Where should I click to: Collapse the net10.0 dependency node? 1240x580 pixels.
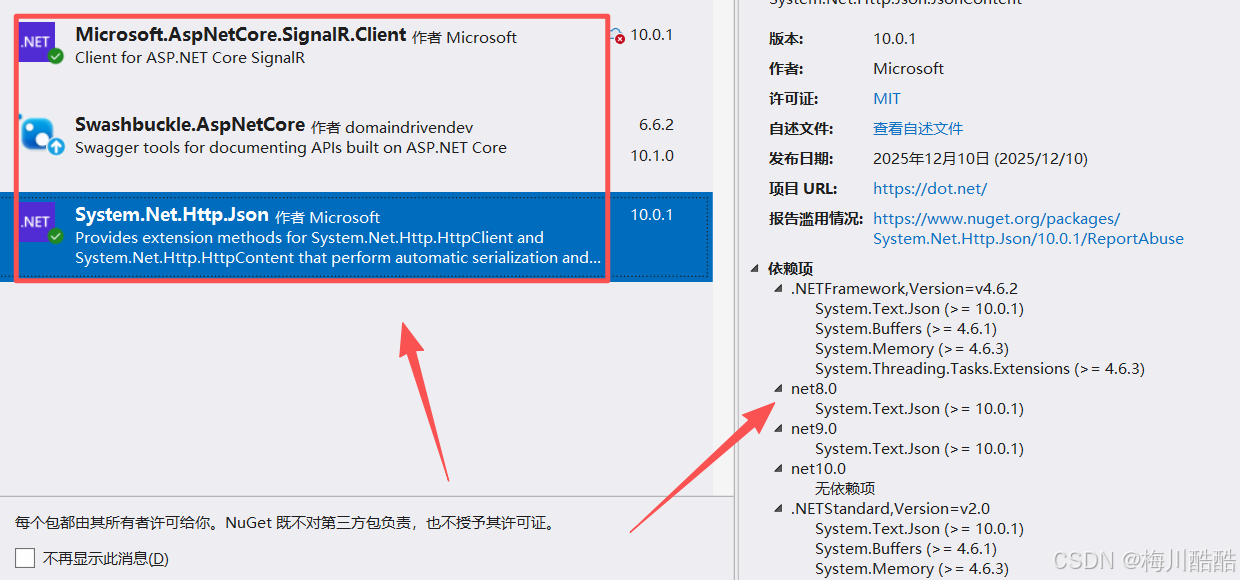[778, 468]
